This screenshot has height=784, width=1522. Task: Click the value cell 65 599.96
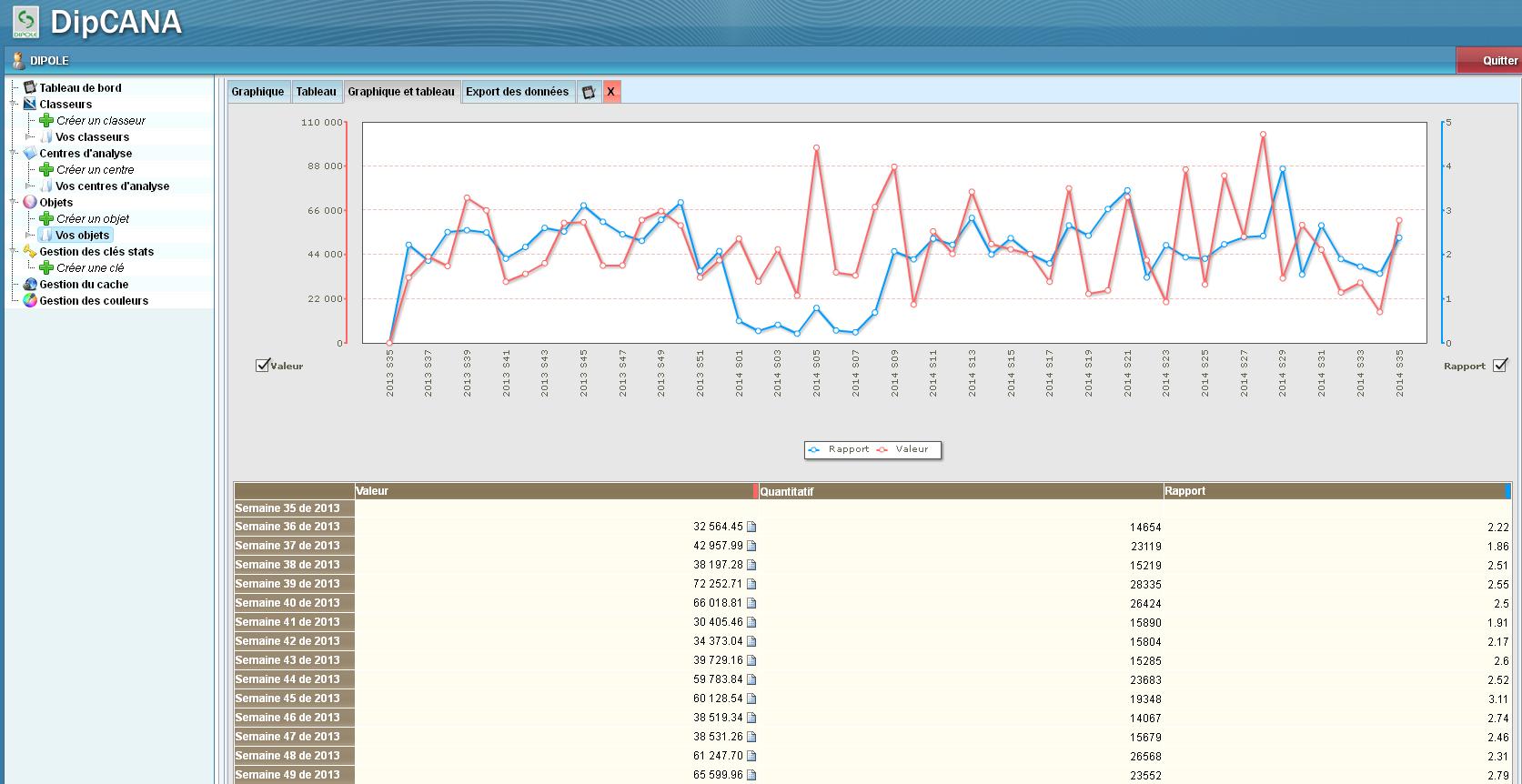718,775
